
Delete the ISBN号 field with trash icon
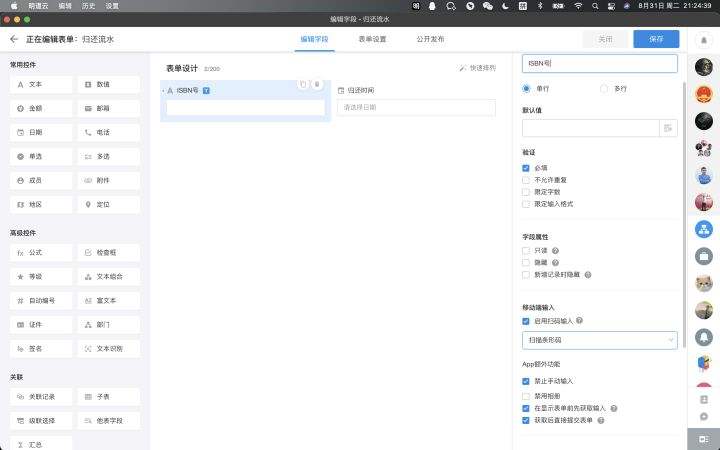[317, 84]
